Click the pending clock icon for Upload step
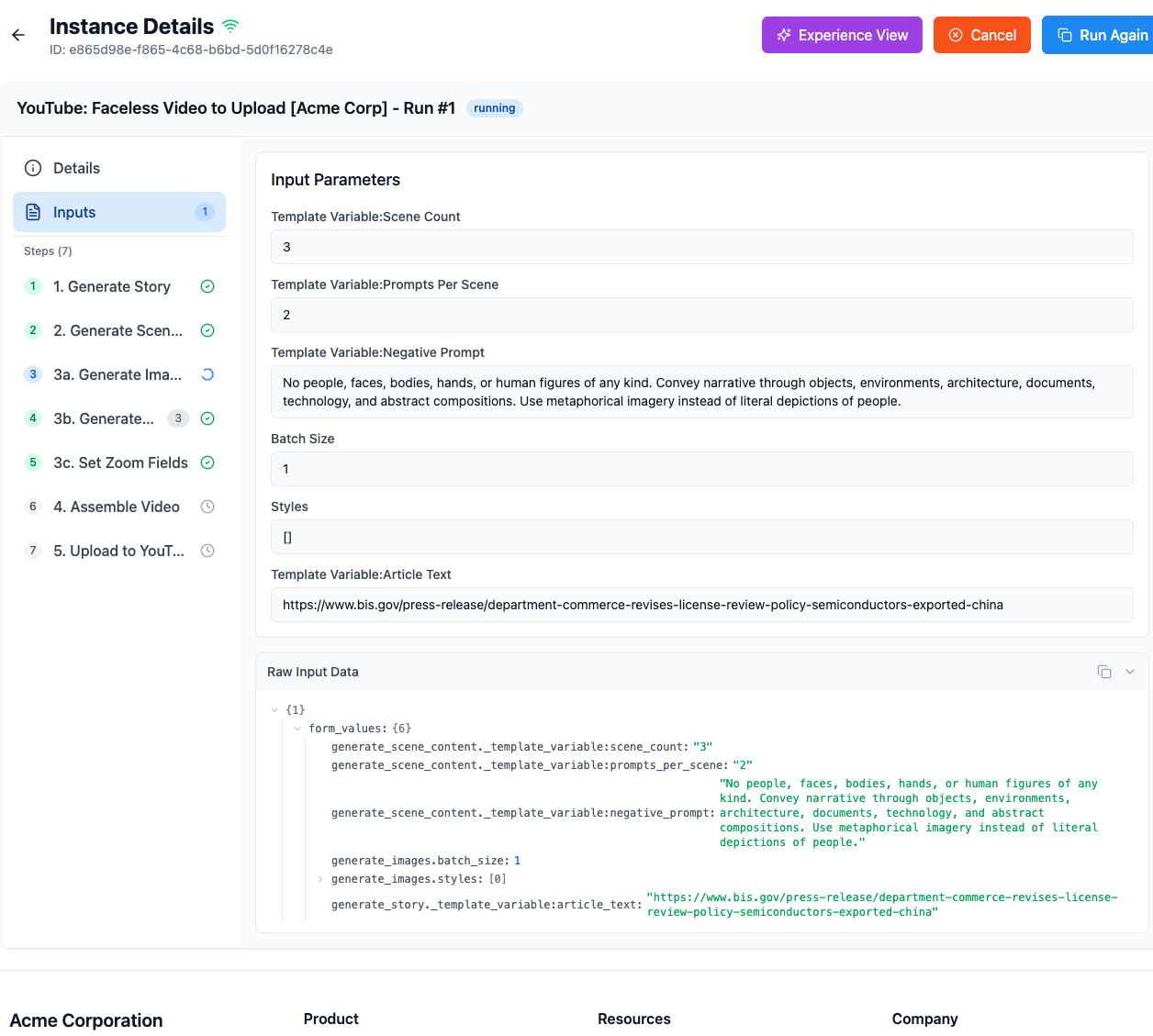1153x1036 pixels. [x=207, y=551]
